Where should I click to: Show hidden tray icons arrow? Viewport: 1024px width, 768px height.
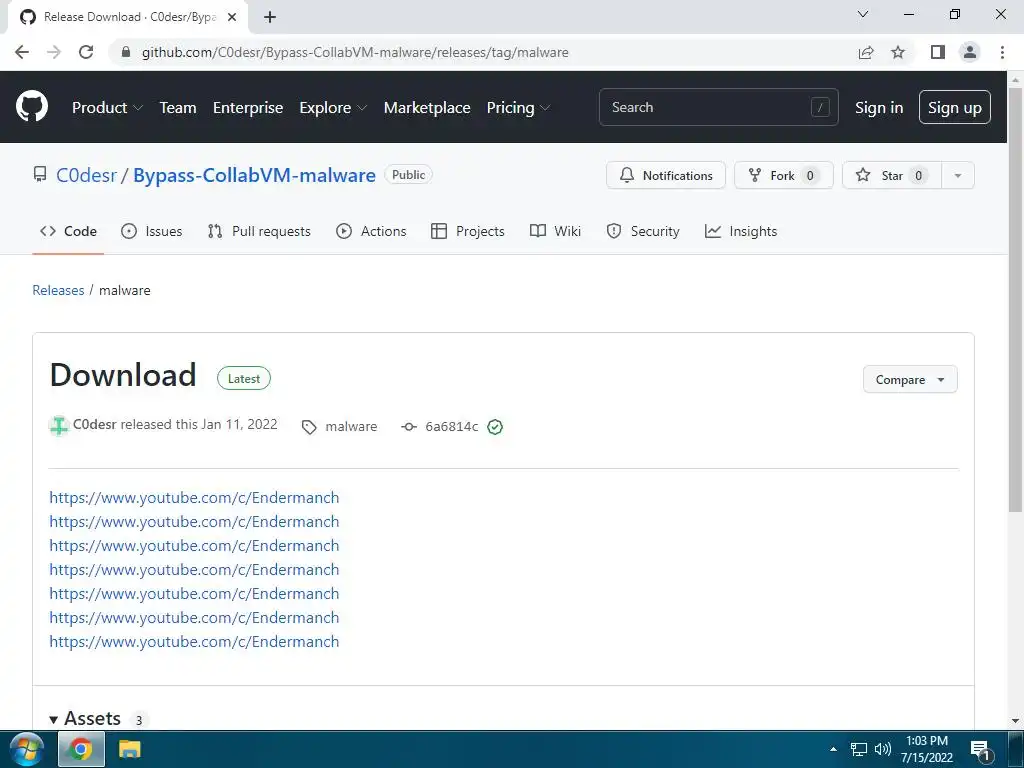tap(833, 749)
